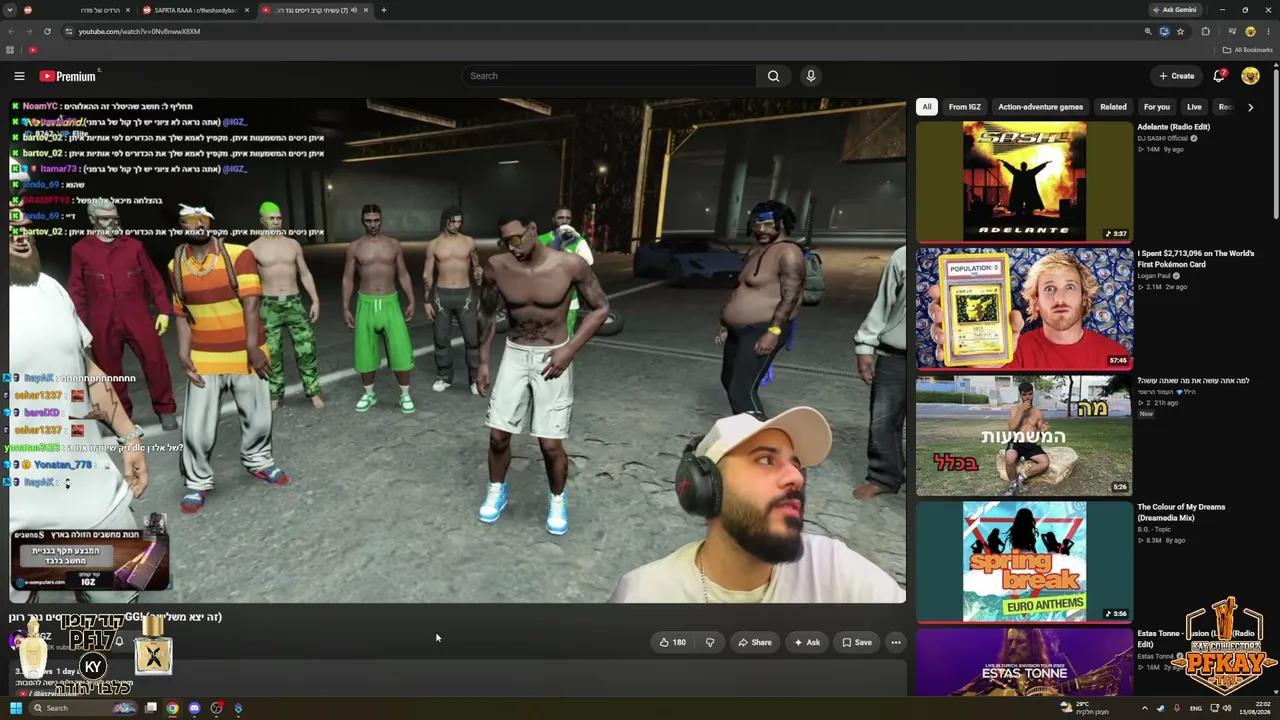Open the Logan Paul Pokémon thumbnail
The width and height of the screenshot is (1280, 720).
[1024, 308]
